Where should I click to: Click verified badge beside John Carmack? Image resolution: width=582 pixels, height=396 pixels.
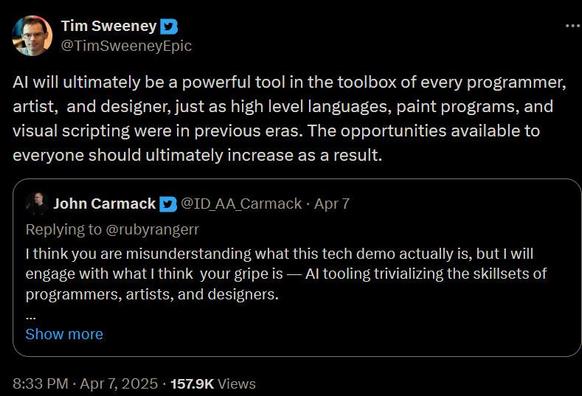[168, 204]
